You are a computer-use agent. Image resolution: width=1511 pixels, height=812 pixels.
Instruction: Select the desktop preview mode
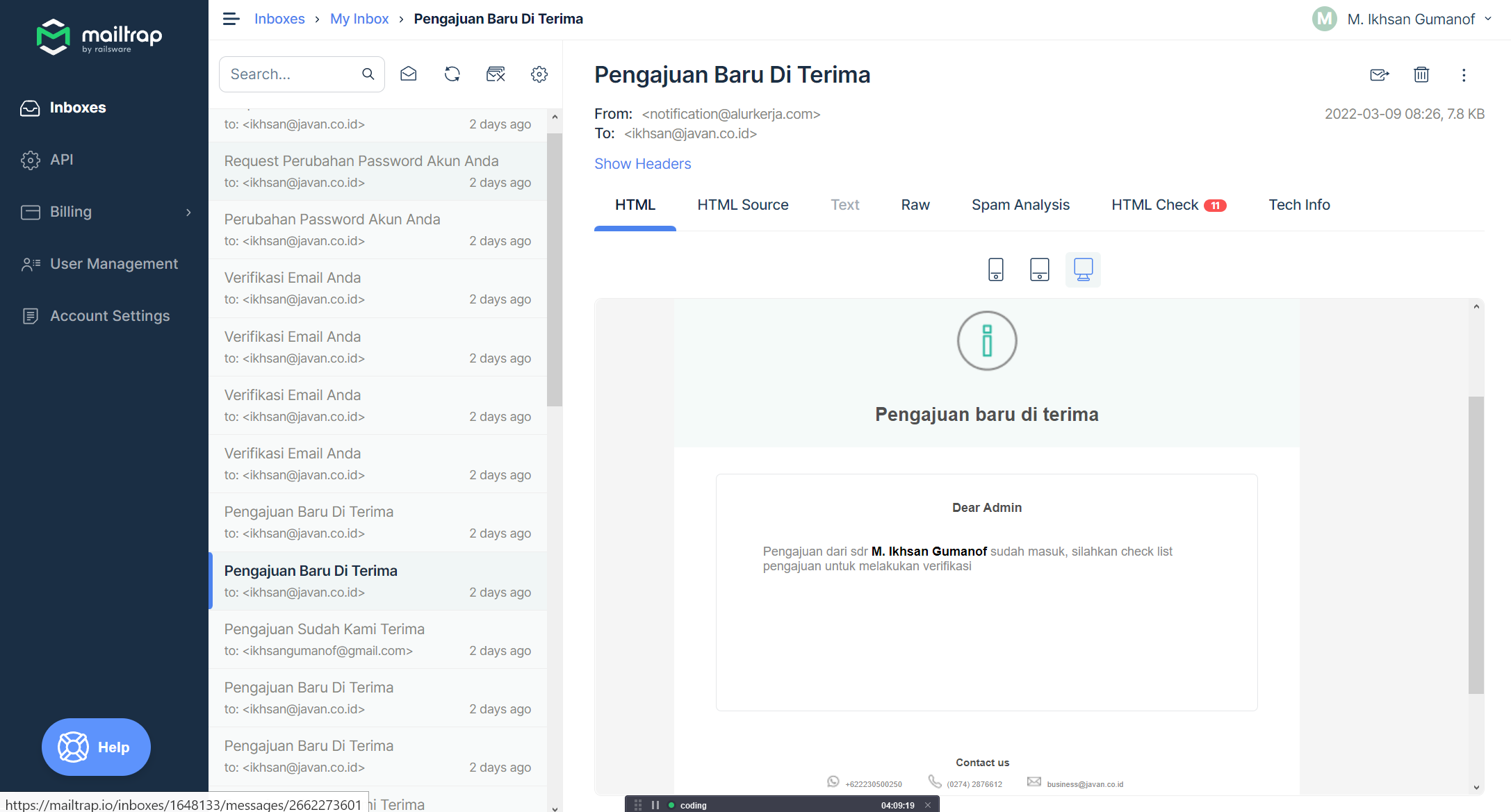1083,270
